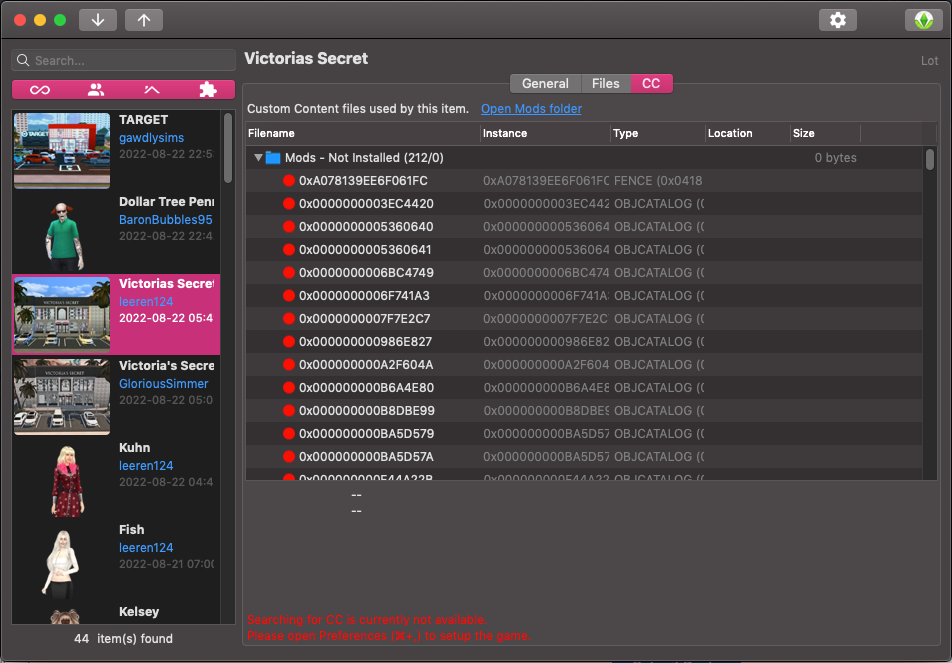Filter list by lots roof icon
Viewport: 952px width, 663px height.
152,90
